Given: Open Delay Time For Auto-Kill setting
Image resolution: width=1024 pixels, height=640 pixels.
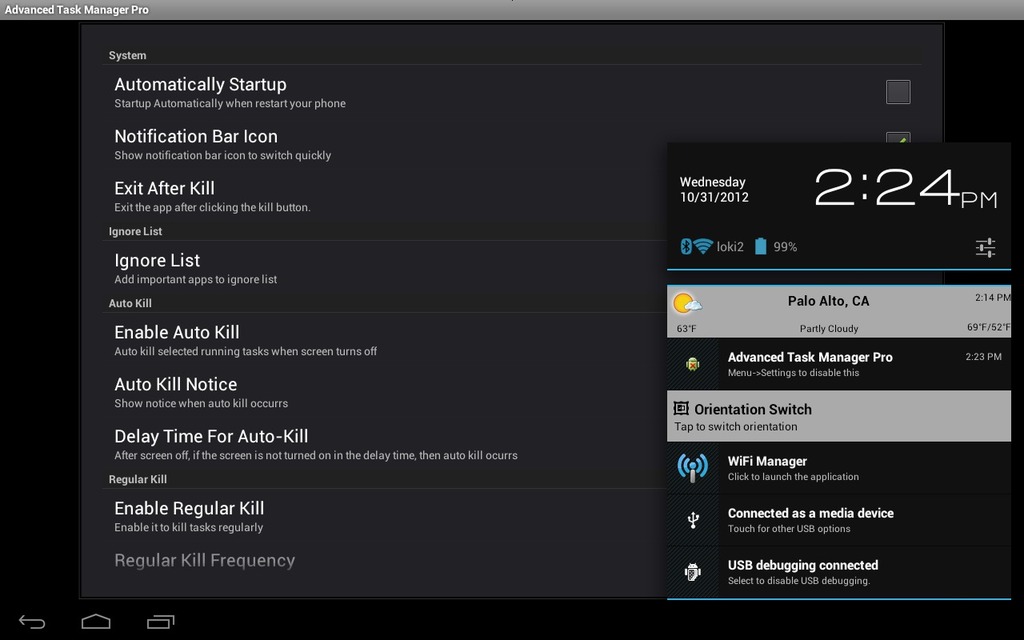Looking at the screenshot, I should (x=385, y=445).
